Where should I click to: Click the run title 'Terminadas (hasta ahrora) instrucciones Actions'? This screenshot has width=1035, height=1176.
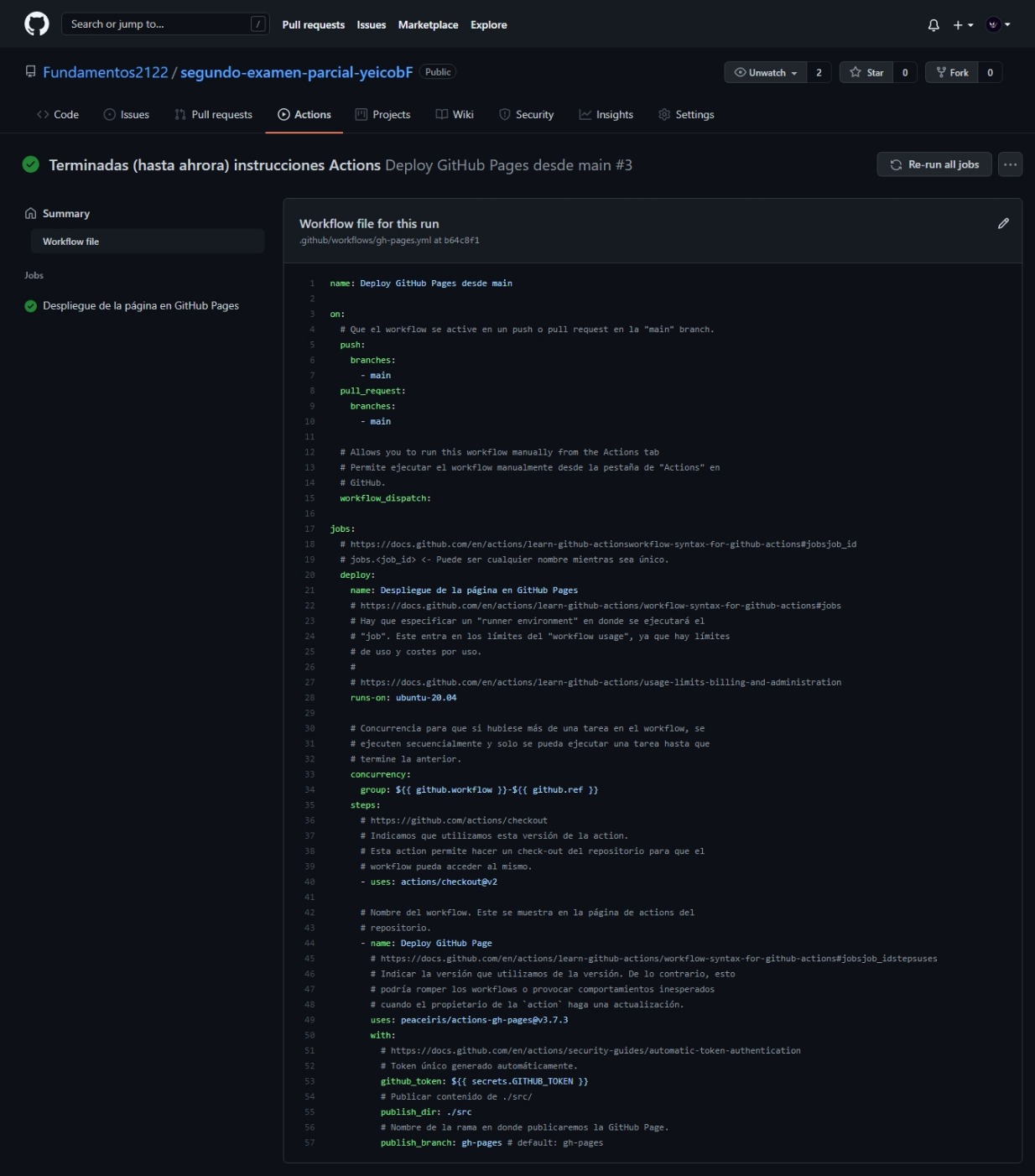[x=215, y=165]
